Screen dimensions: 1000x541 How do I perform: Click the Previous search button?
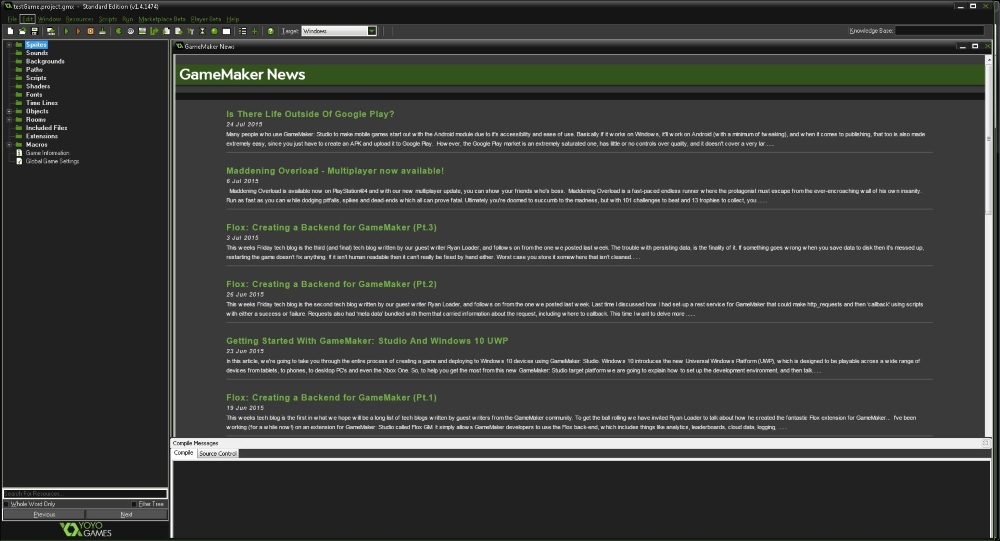pyautogui.click(x=44, y=514)
